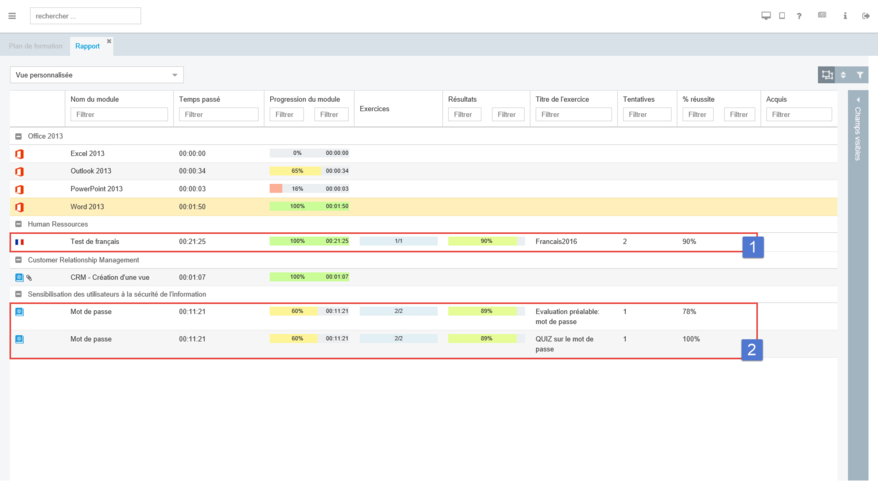Click the rechercher search field
This screenshot has height=490, width=878.
[x=85, y=16]
